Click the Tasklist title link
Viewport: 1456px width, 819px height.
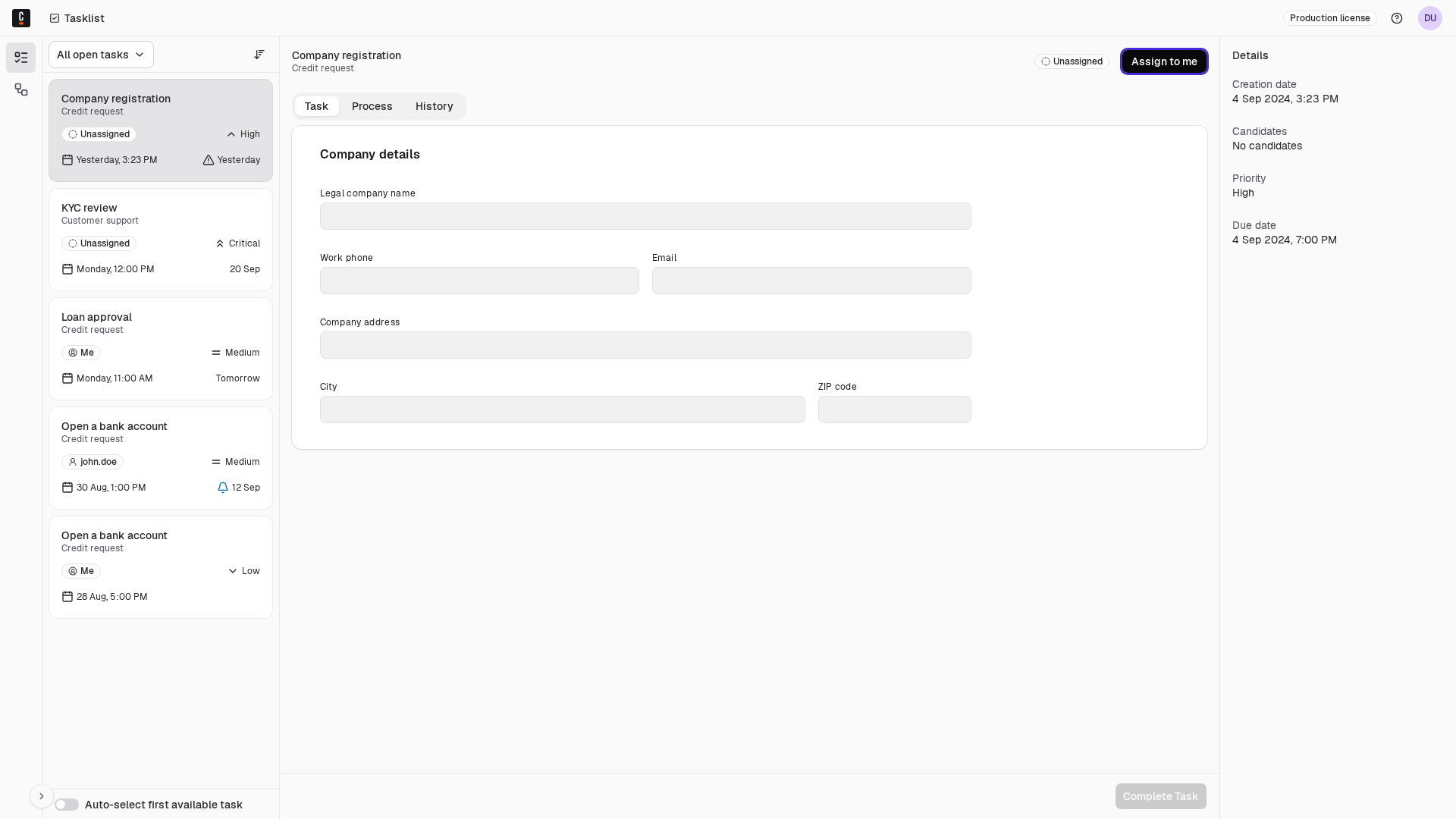(x=84, y=18)
